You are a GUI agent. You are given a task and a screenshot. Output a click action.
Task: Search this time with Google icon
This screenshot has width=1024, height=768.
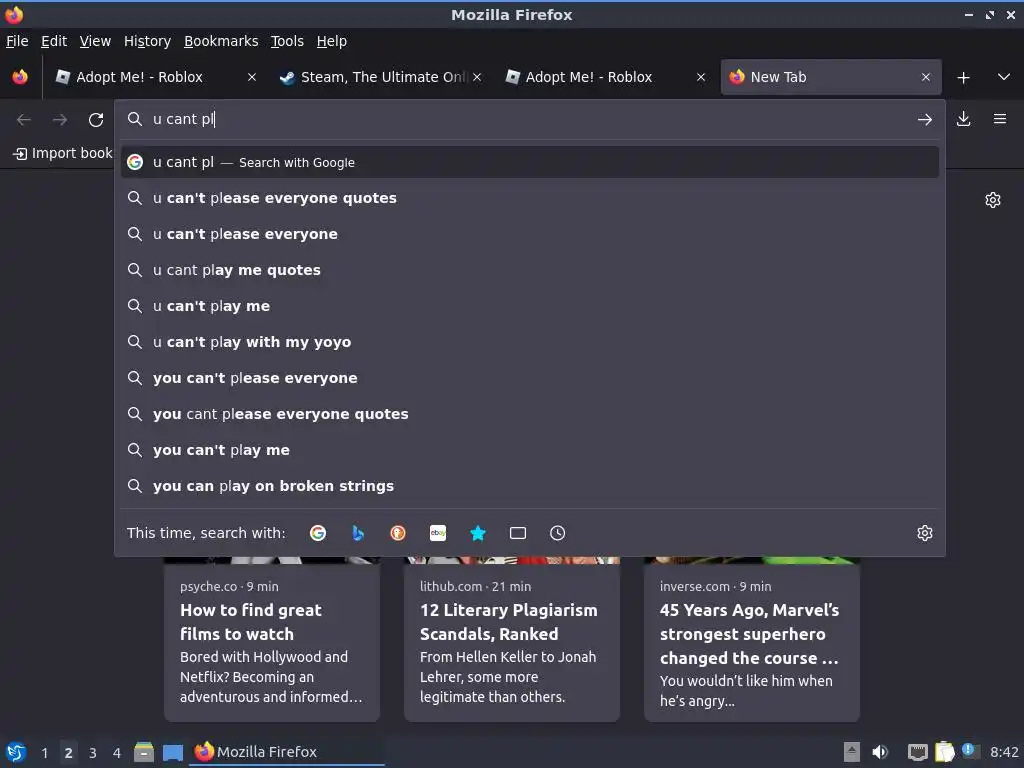click(x=318, y=533)
